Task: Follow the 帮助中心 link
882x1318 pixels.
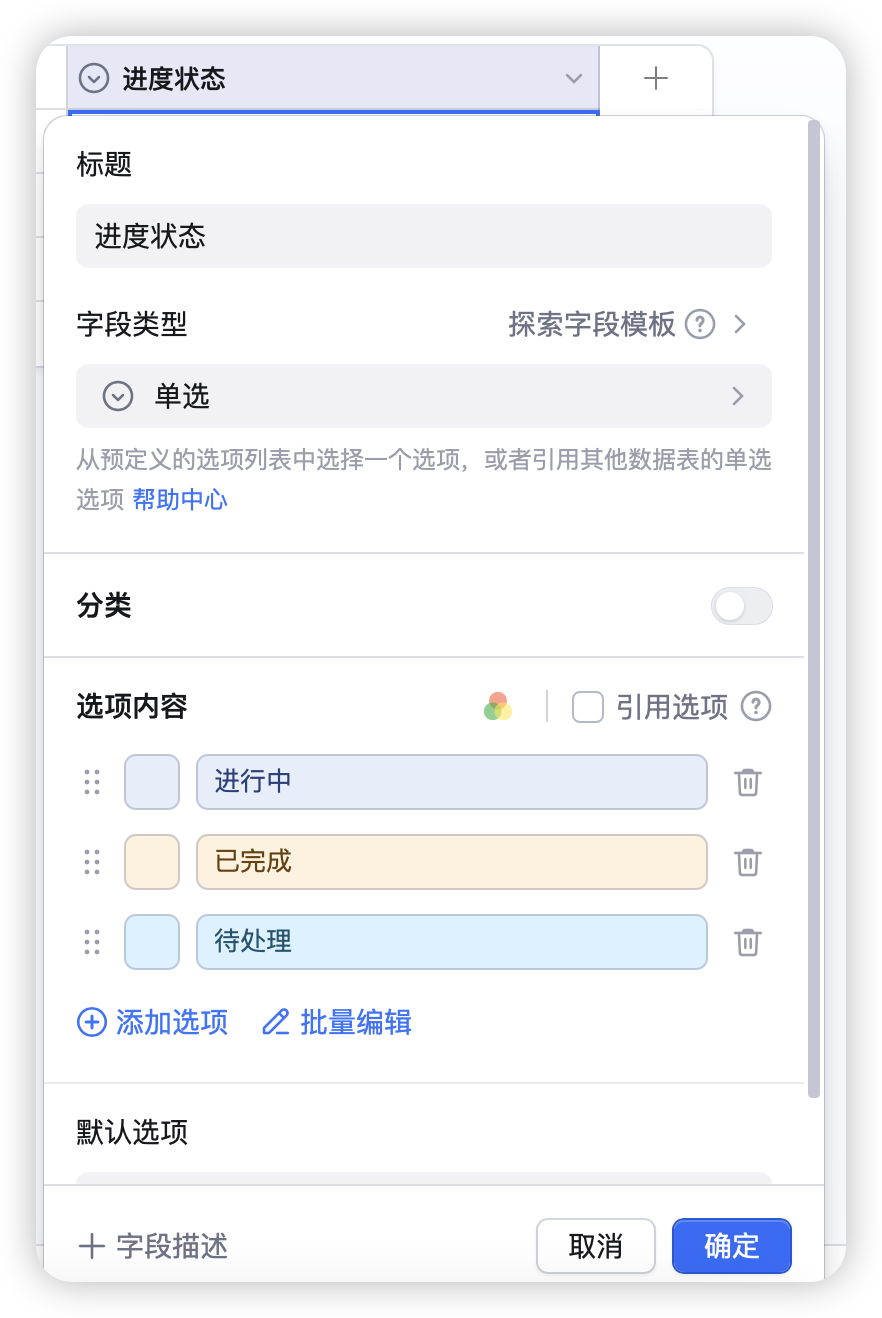Action: coord(180,499)
